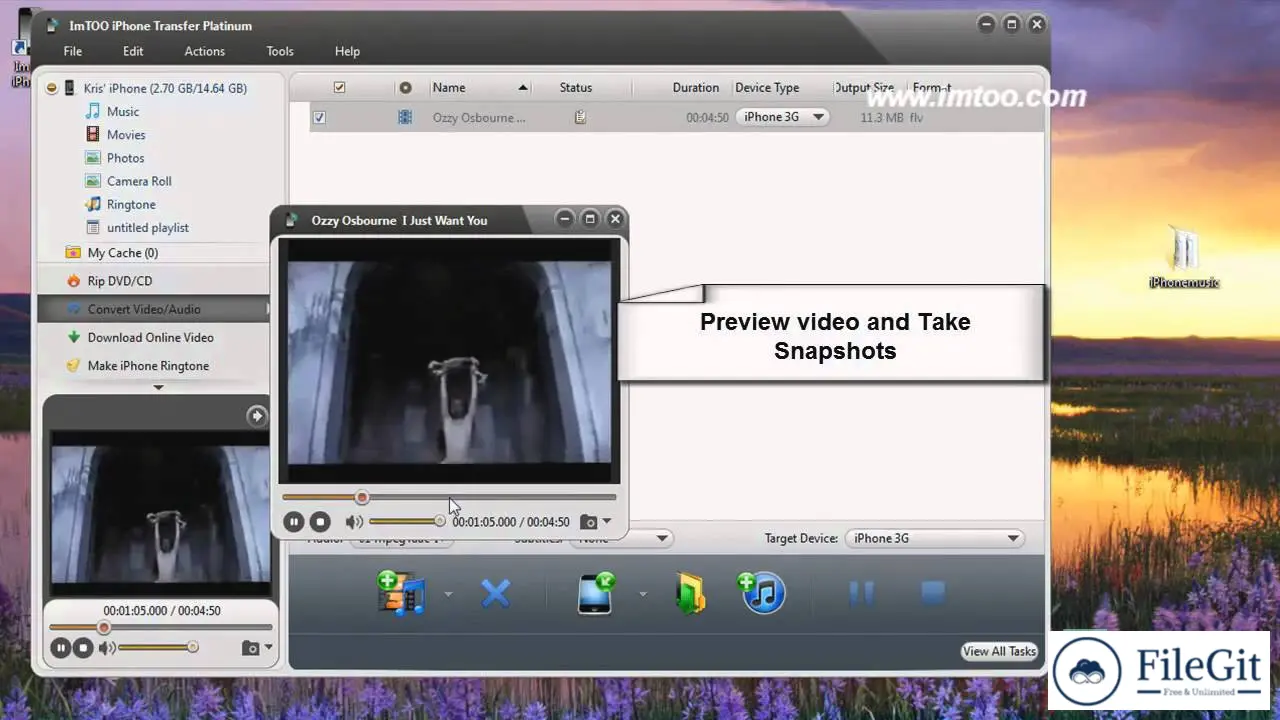This screenshot has width=1280, height=720.
Task: Click the blue X remove icon
Action: (x=496, y=594)
